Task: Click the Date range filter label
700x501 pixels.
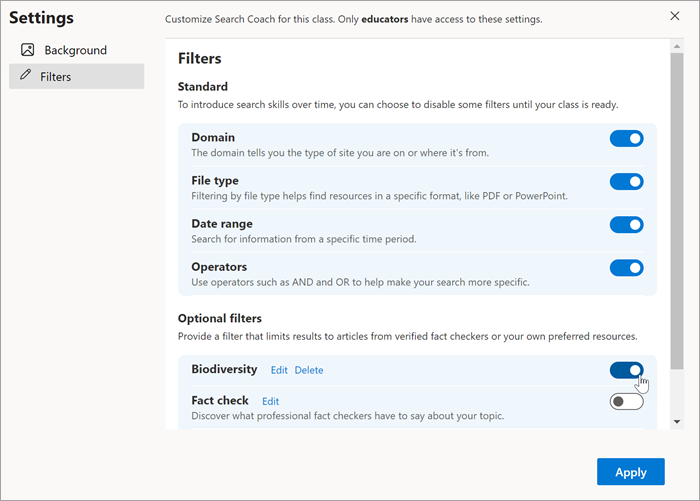Action: coord(222,224)
